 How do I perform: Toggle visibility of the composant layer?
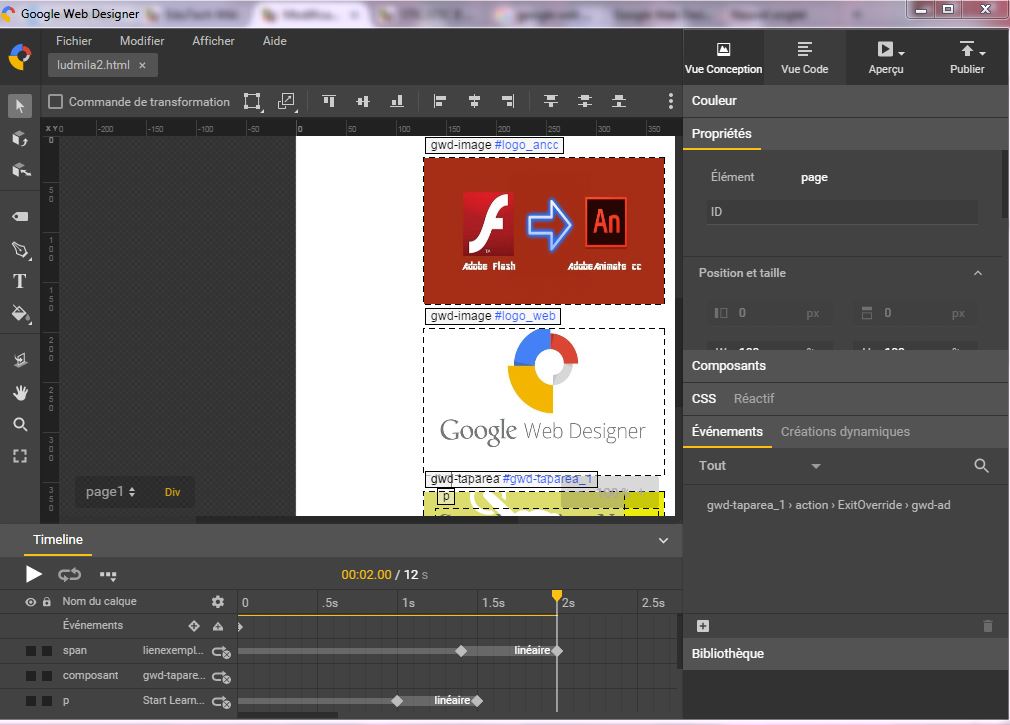pos(30,676)
